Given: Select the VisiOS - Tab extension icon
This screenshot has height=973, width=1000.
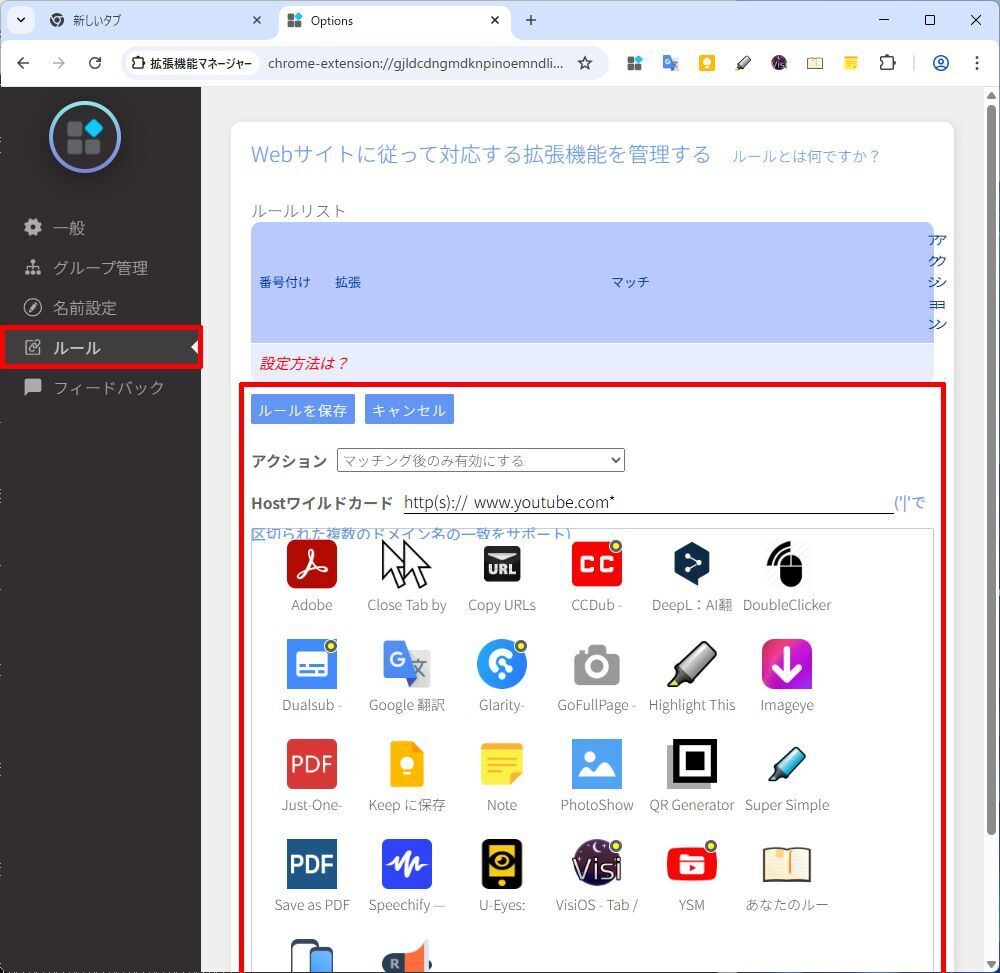Looking at the screenshot, I should tap(596, 864).
